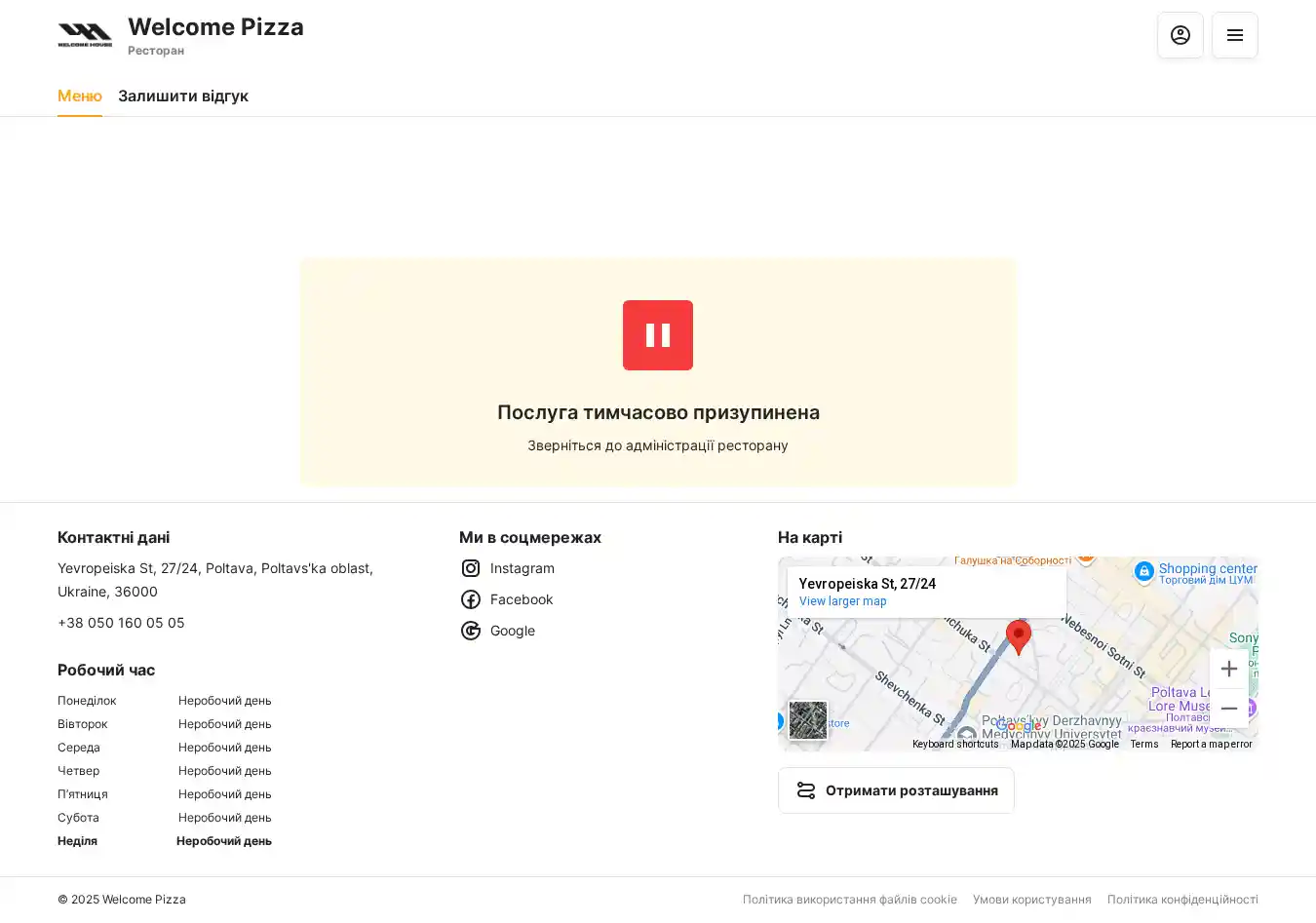Open View larger map link

point(843,601)
